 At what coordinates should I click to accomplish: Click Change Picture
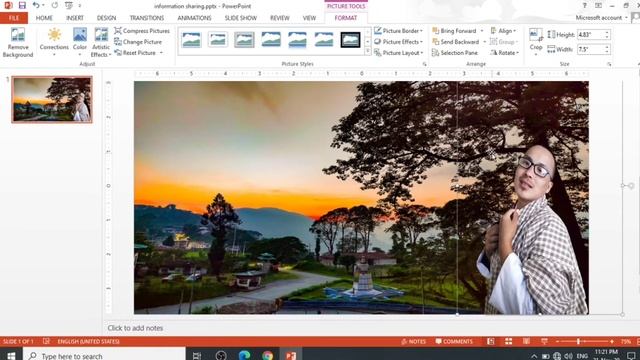pos(138,42)
